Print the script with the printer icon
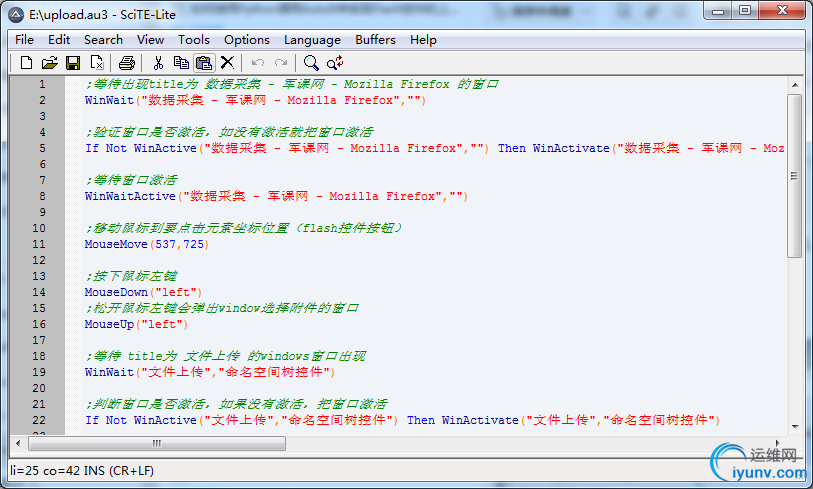 point(127,63)
